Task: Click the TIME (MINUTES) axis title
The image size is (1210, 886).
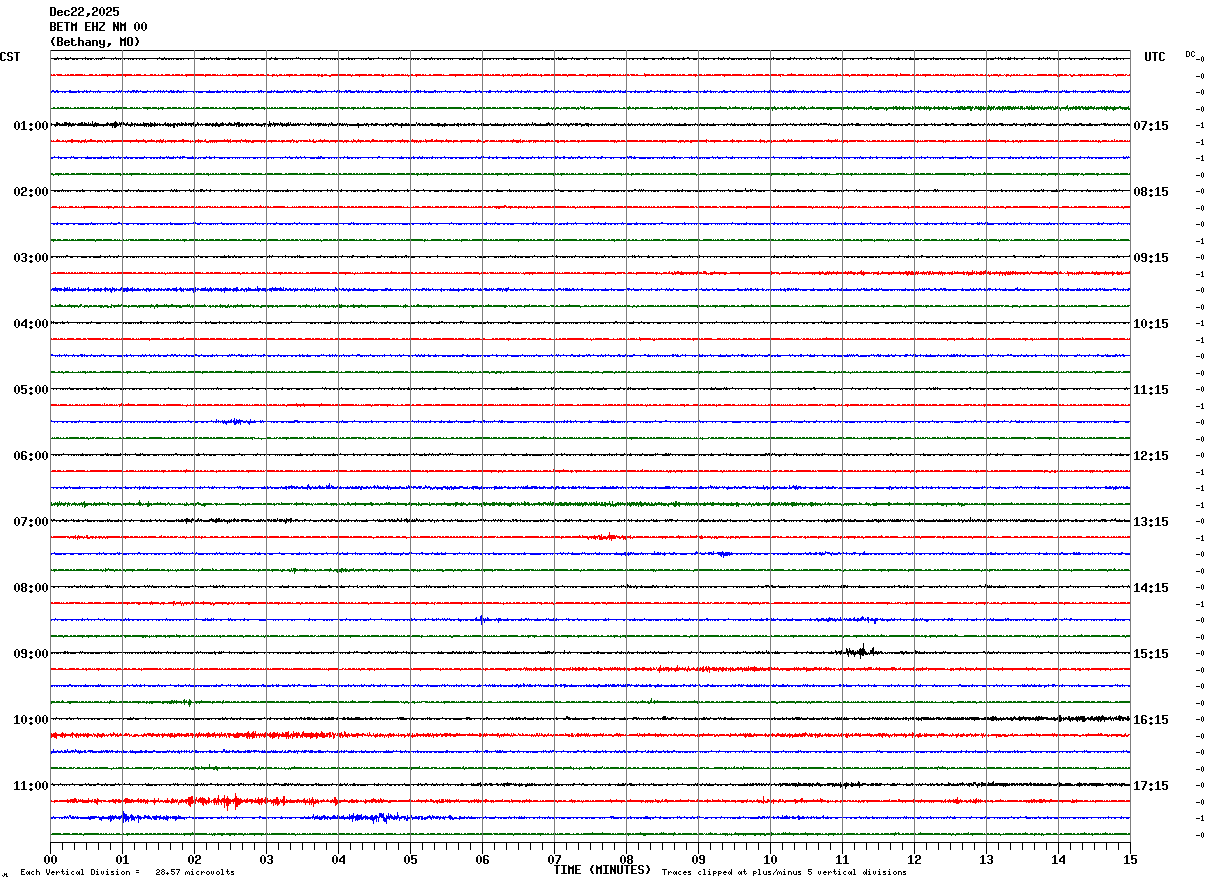Action: tap(602, 870)
